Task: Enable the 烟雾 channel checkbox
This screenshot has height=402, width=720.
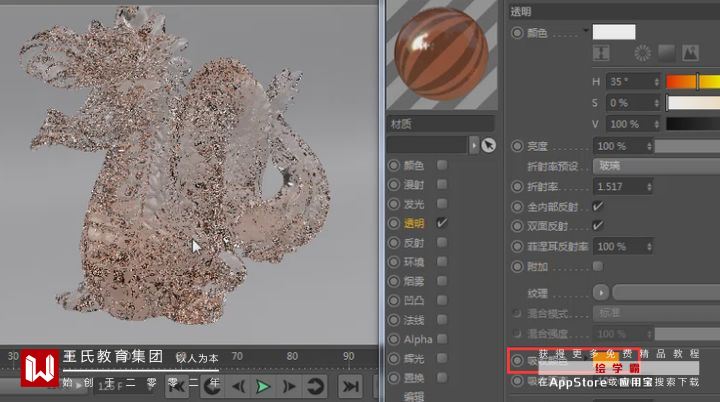Action: click(442, 281)
